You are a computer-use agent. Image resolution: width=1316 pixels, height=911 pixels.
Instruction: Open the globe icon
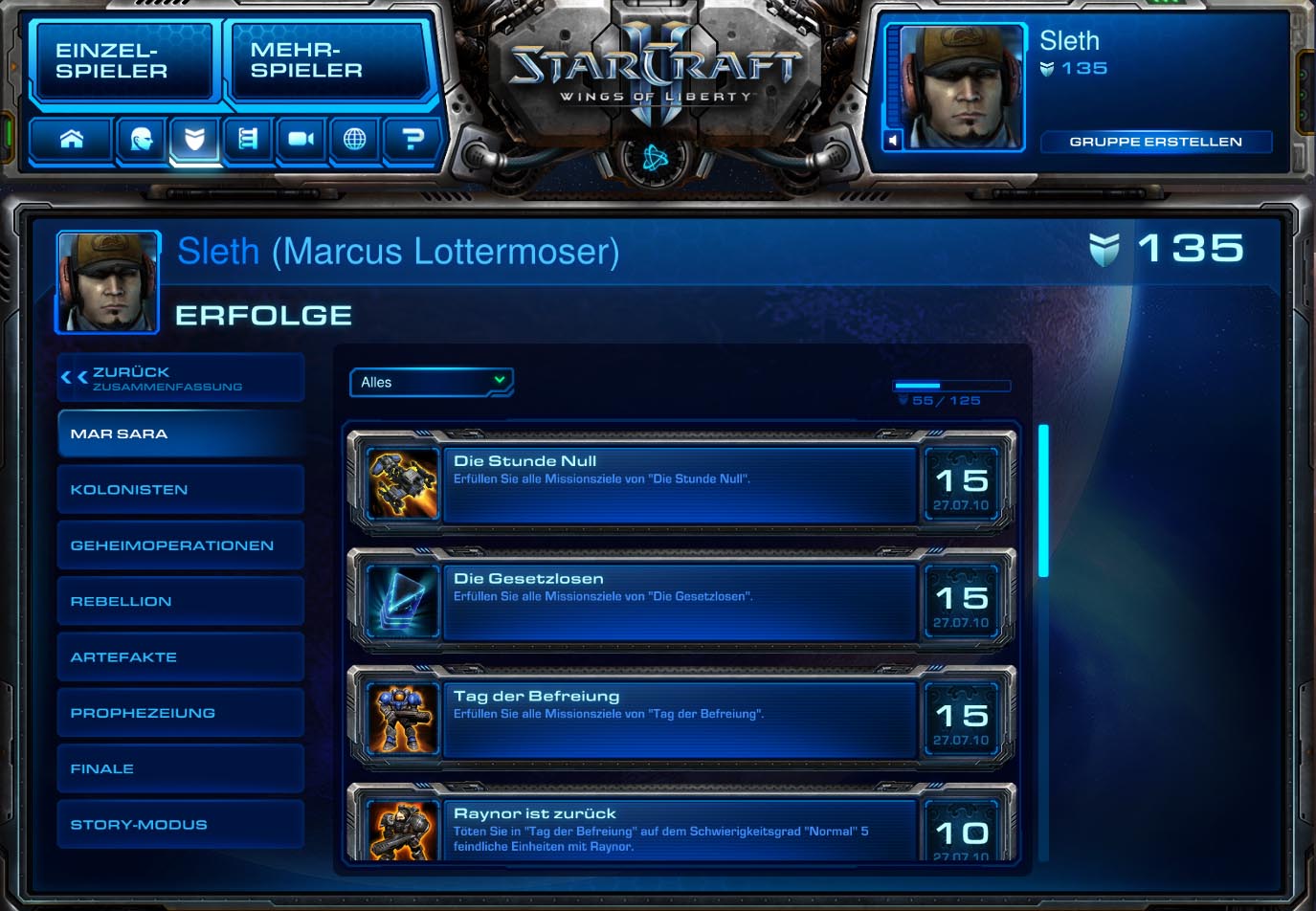pos(354,140)
